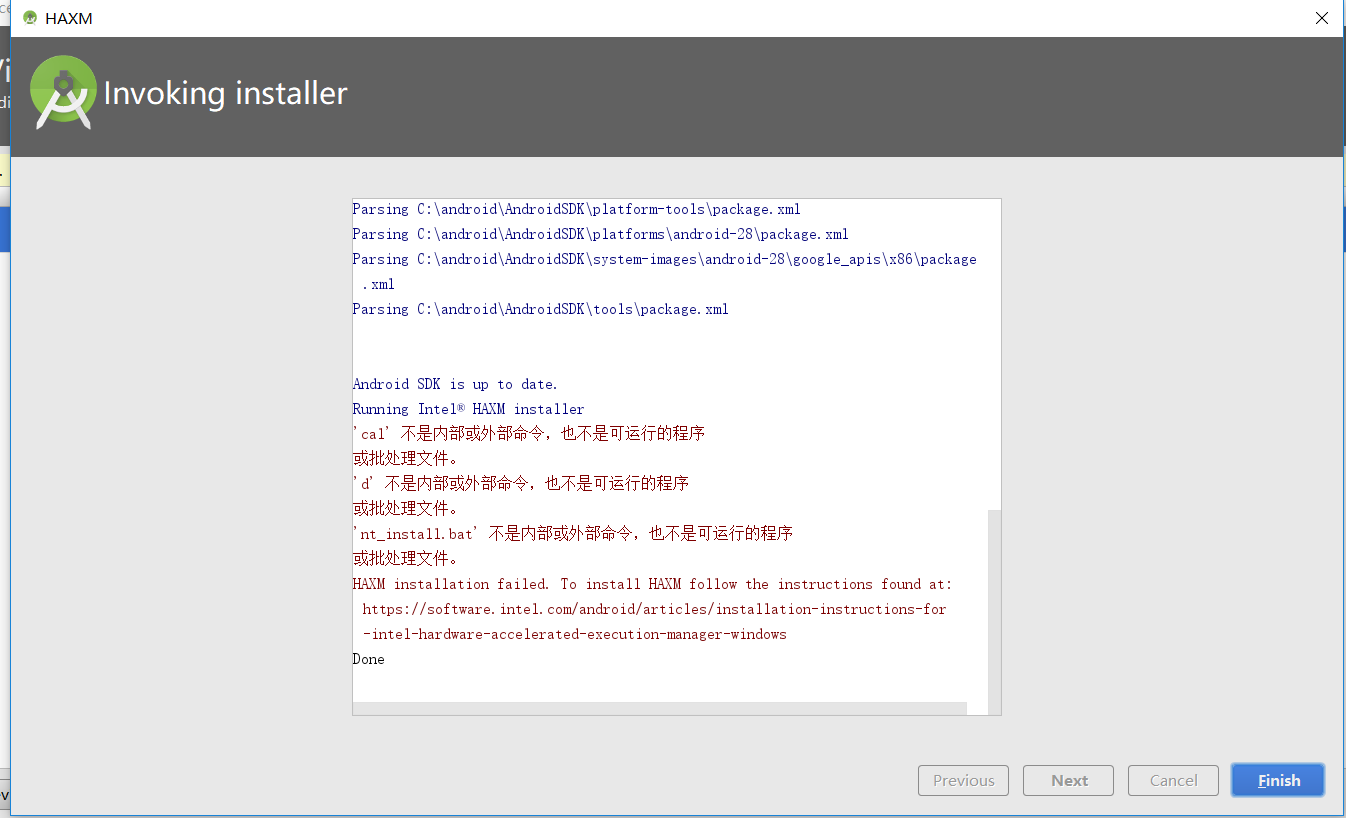
Task: Select the platform-tools\package.xml parsing line
Action: pos(577,209)
